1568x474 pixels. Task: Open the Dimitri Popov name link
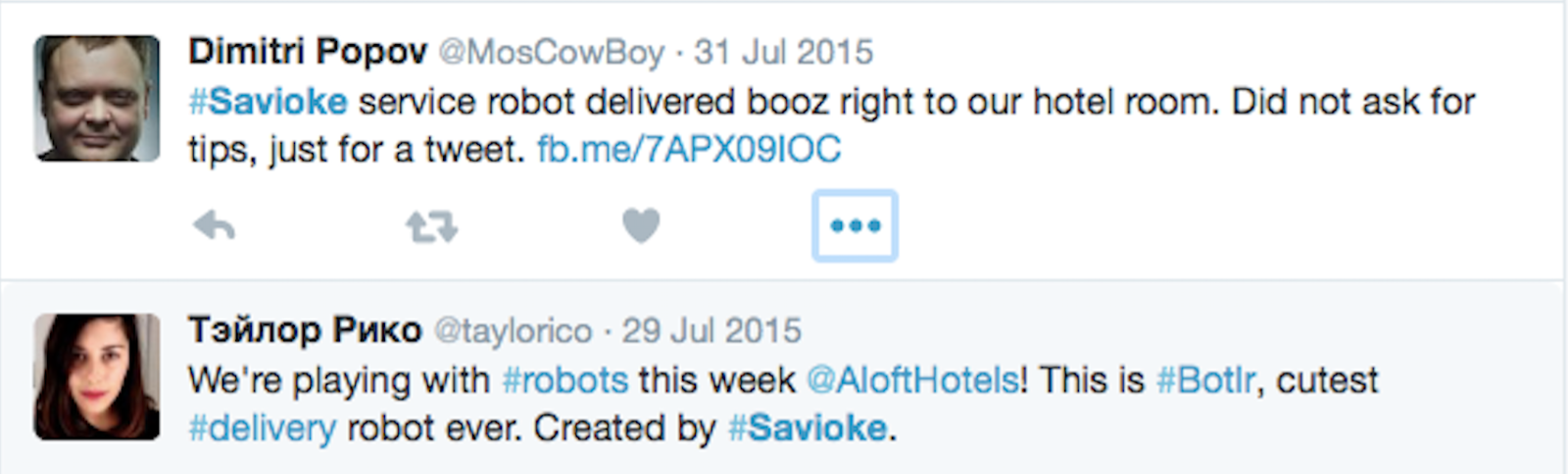click(x=308, y=51)
